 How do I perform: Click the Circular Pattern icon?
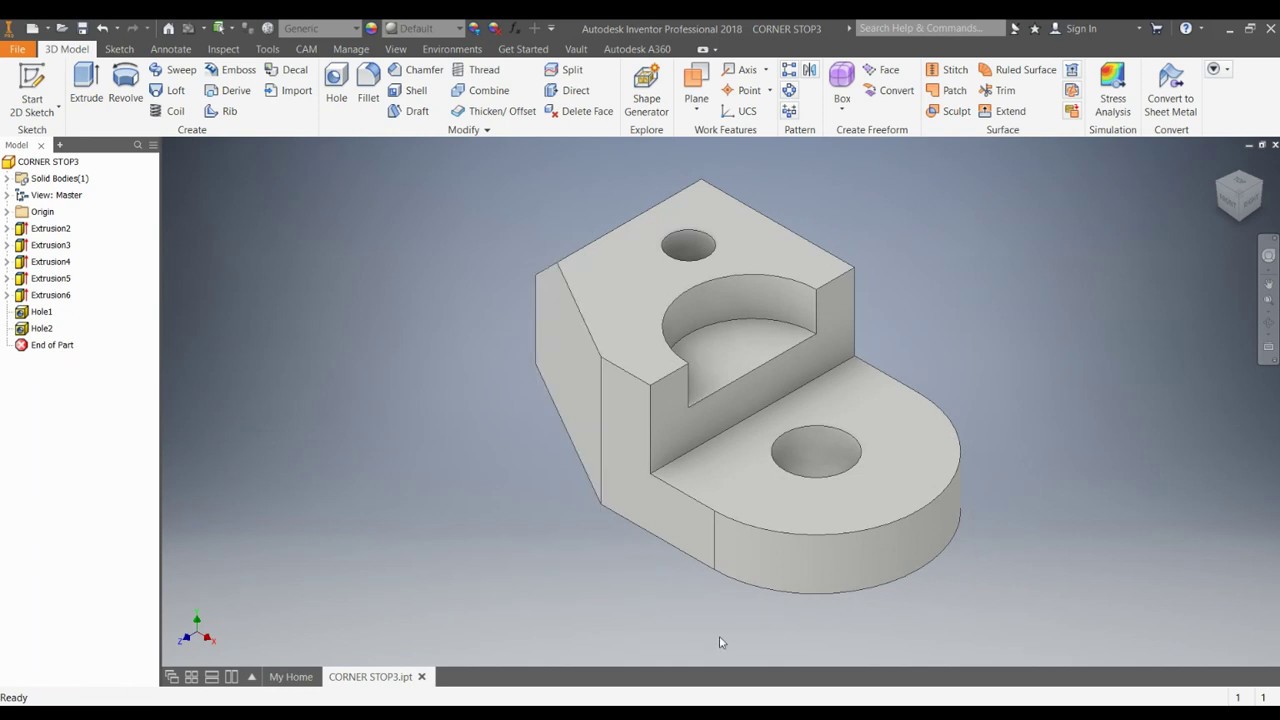pos(789,91)
